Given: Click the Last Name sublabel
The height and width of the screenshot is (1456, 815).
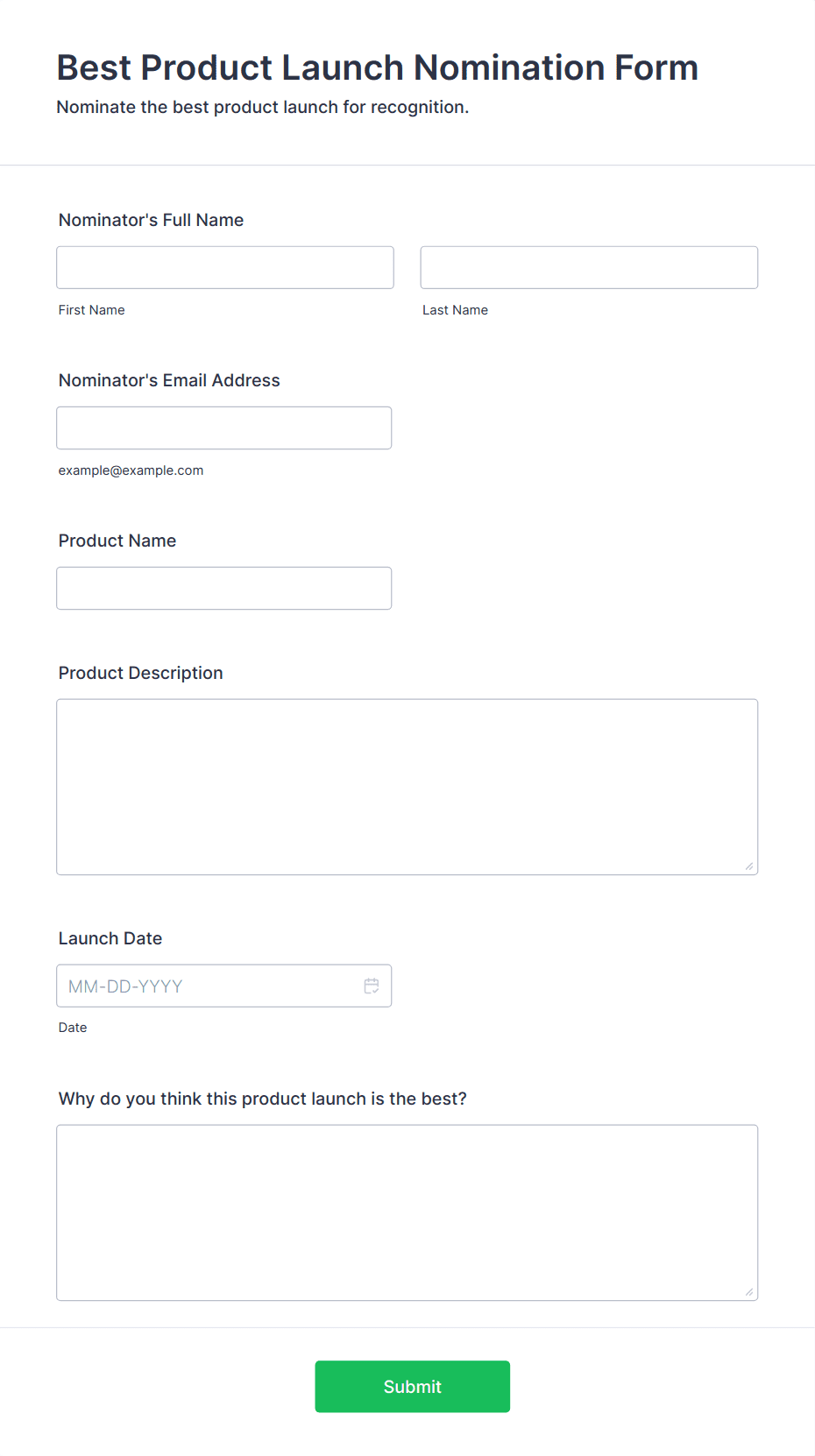Looking at the screenshot, I should coord(456,310).
